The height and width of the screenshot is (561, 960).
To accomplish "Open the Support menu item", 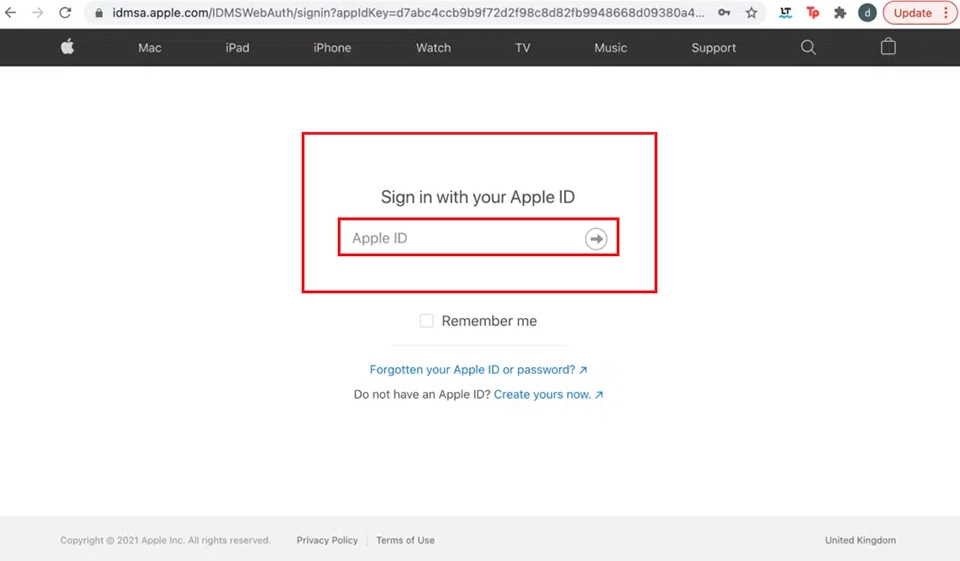I will coord(713,48).
